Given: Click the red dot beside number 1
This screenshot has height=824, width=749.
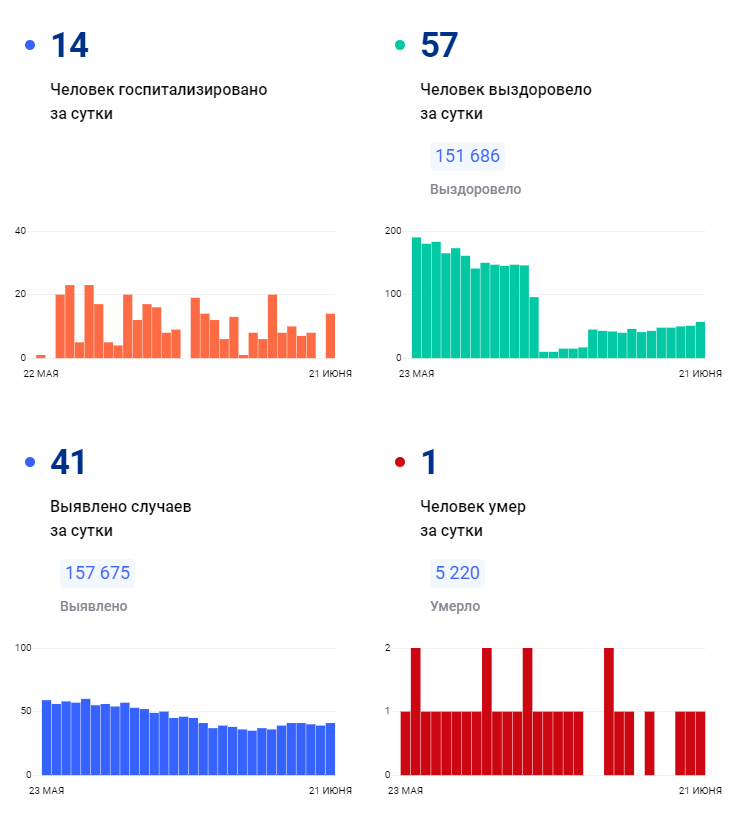Looking at the screenshot, I should tap(401, 462).
